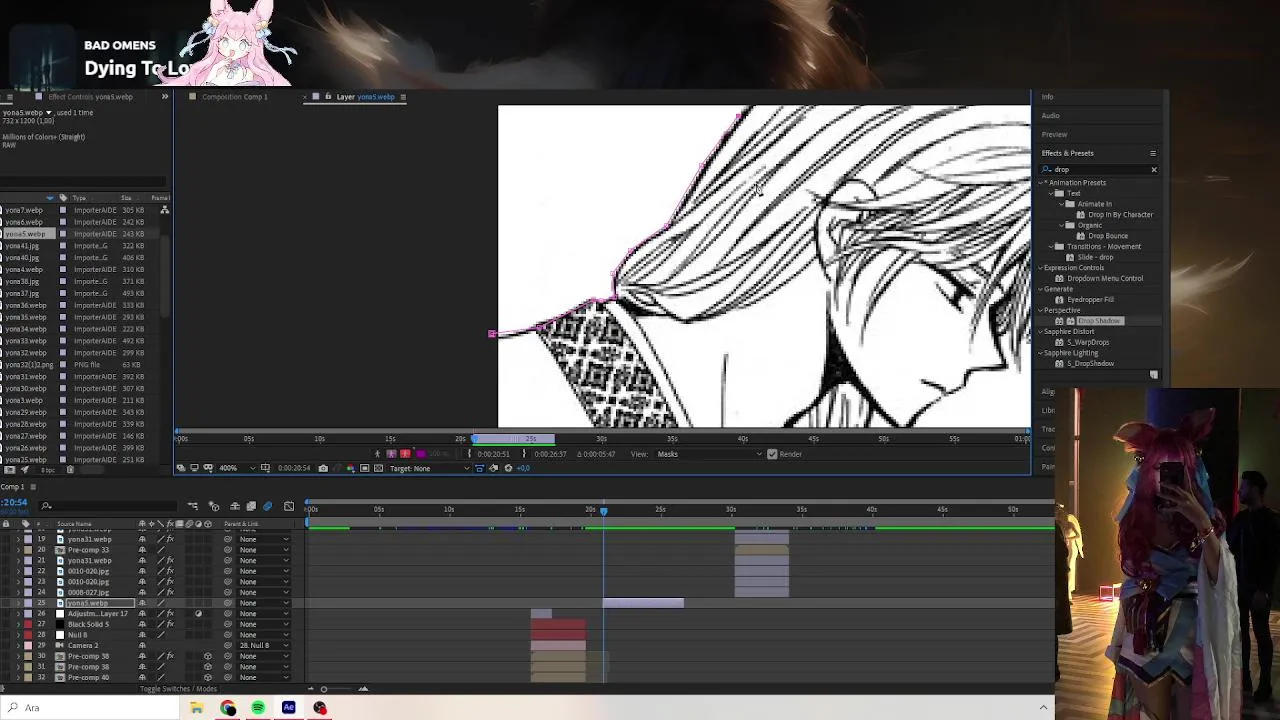Switch to Effect Controls yona5.webp tab
Screen dimensions: 1280x720
(90, 97)
